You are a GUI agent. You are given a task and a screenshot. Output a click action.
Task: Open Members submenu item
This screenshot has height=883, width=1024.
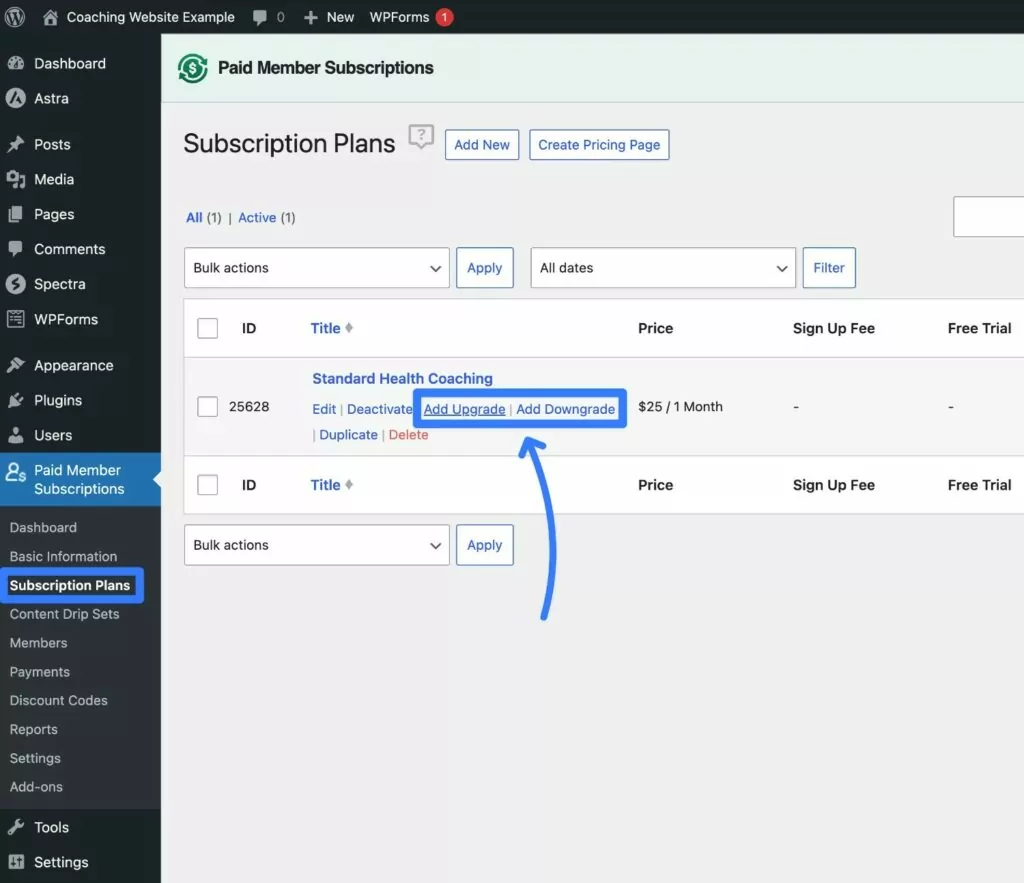click(39, 643)
